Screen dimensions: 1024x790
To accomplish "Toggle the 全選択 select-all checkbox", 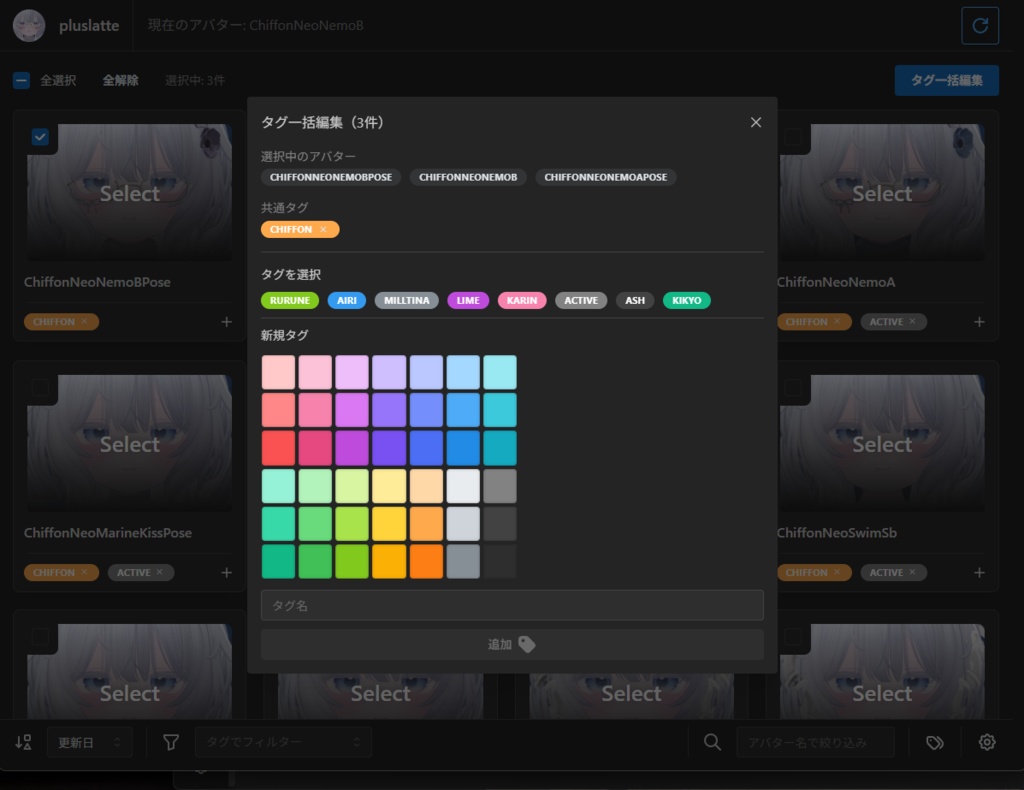I will pyautogui.click(x=21, y=80).
